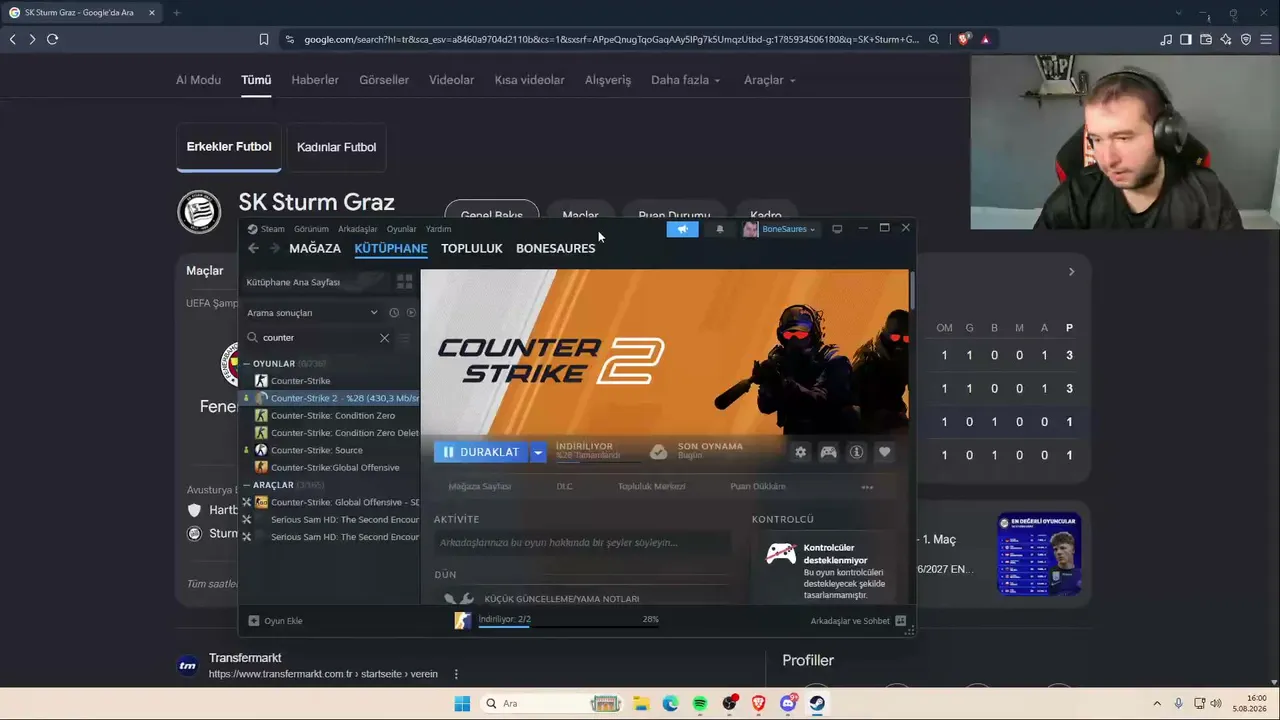1280x720 pixels.
Task: Switch Steam library to grid view icon
Action: pos(404,282)
